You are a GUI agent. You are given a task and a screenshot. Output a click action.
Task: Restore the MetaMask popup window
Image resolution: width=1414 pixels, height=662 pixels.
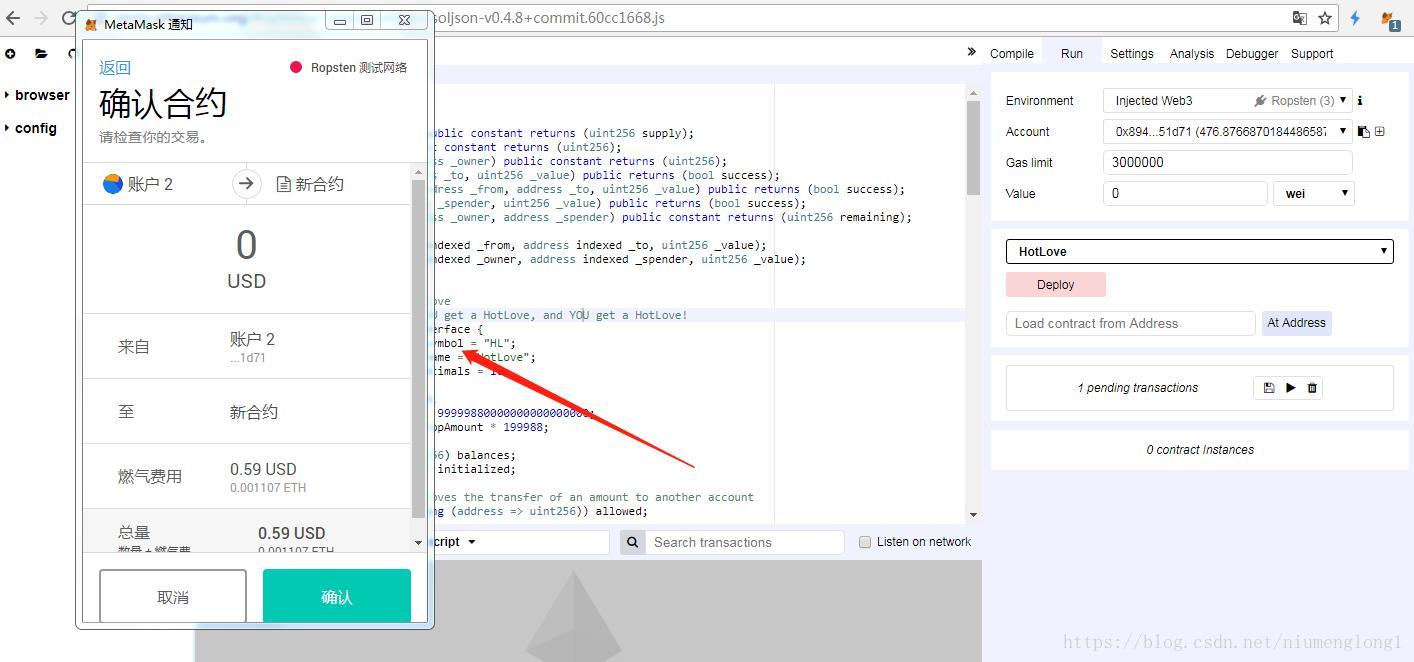click(x=367, y=20)
